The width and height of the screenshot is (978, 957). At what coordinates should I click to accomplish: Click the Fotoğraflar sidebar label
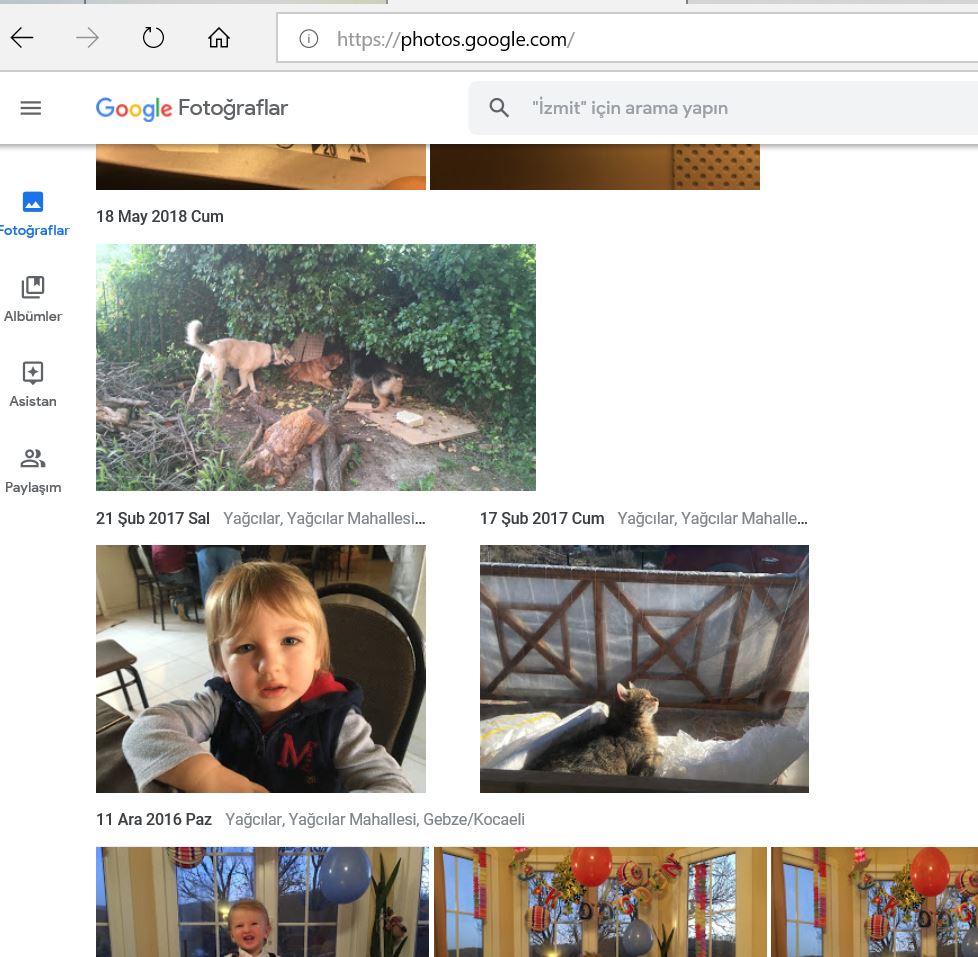point(34,230)
